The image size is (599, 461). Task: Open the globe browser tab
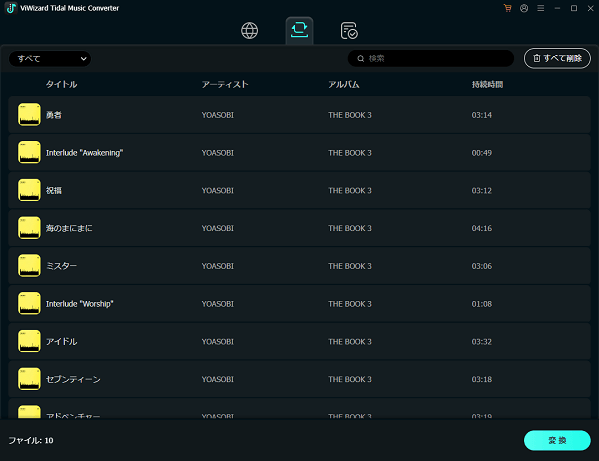(249, 31)
